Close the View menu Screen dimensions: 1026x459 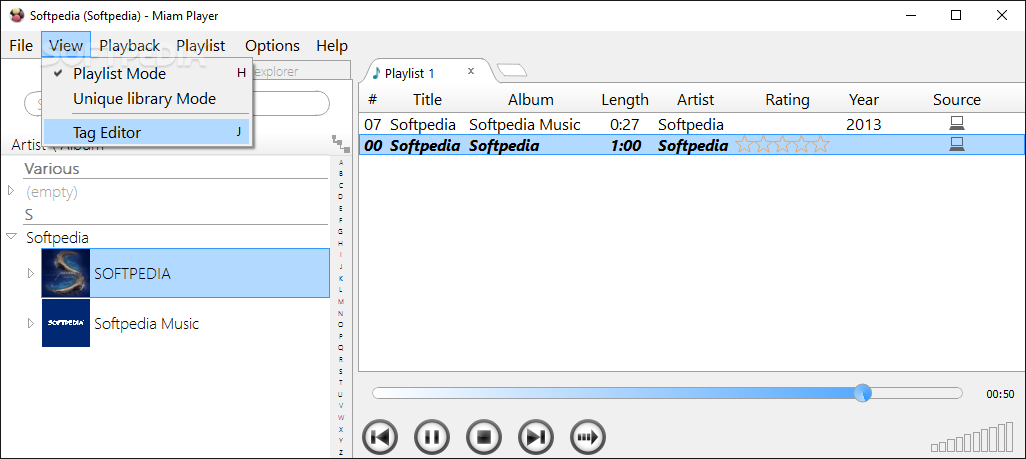(x=65, y=46)
